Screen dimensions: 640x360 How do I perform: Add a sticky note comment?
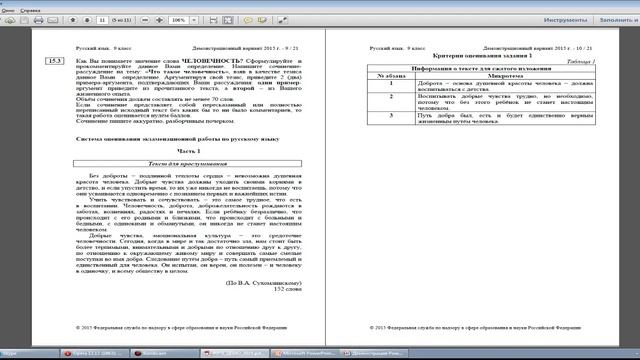[x=248, y=20]
